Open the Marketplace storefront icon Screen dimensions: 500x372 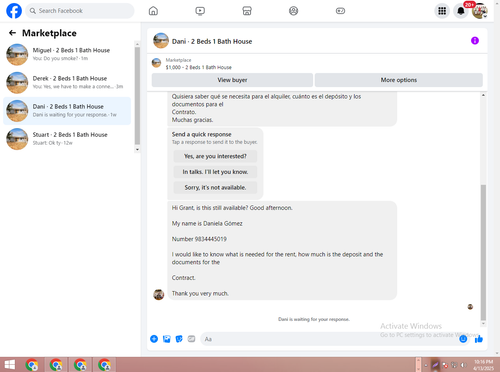[x=247, y=11]
